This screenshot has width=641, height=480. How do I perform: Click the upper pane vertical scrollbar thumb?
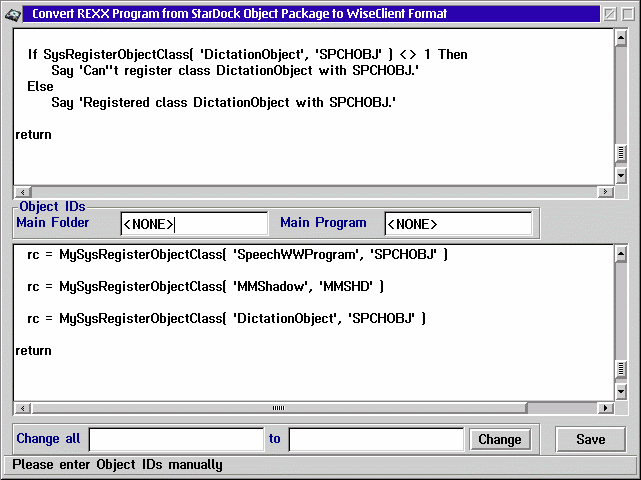(621, 154)
